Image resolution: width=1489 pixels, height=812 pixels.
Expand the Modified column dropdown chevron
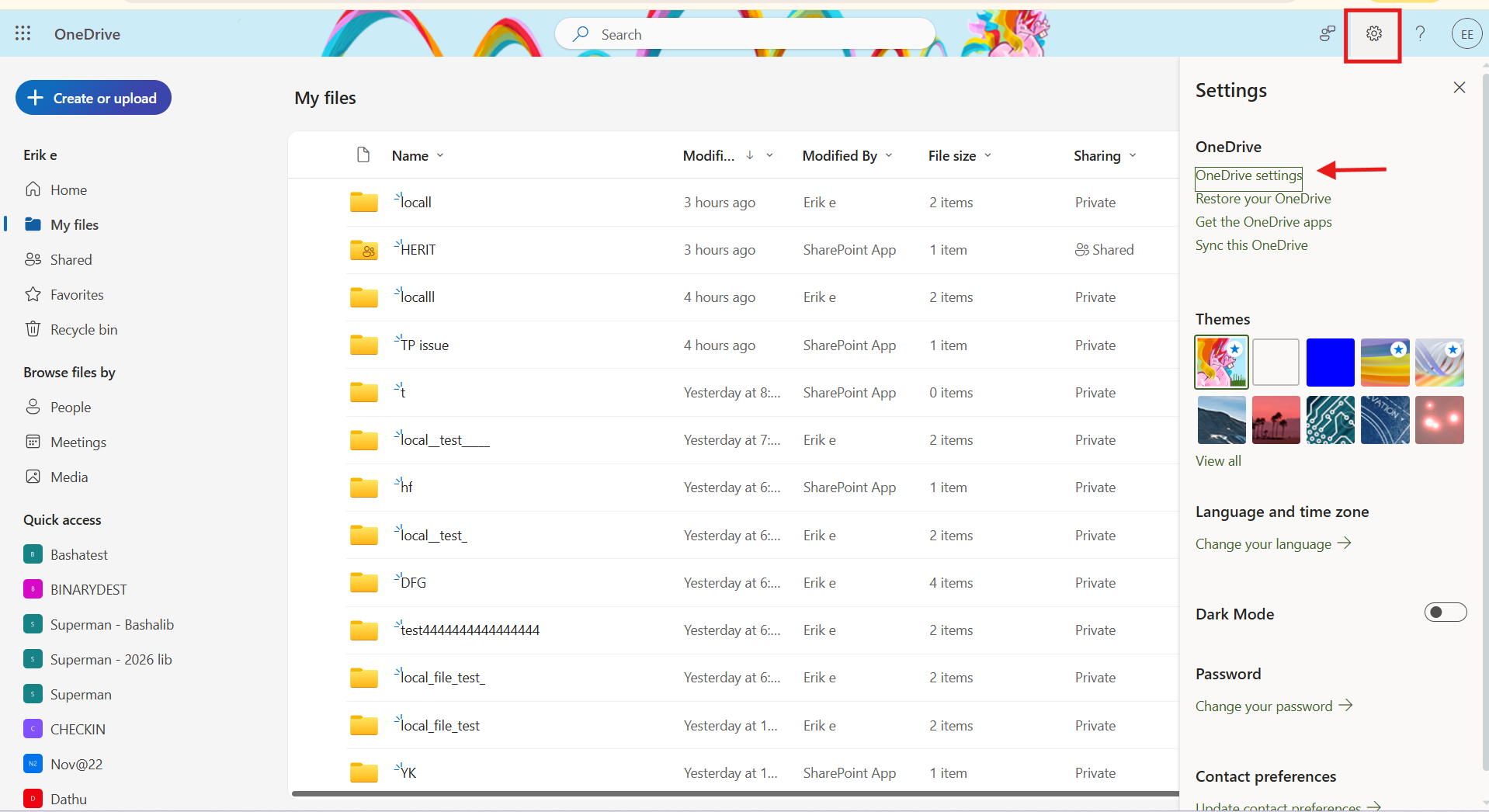[x=769, y=155]
